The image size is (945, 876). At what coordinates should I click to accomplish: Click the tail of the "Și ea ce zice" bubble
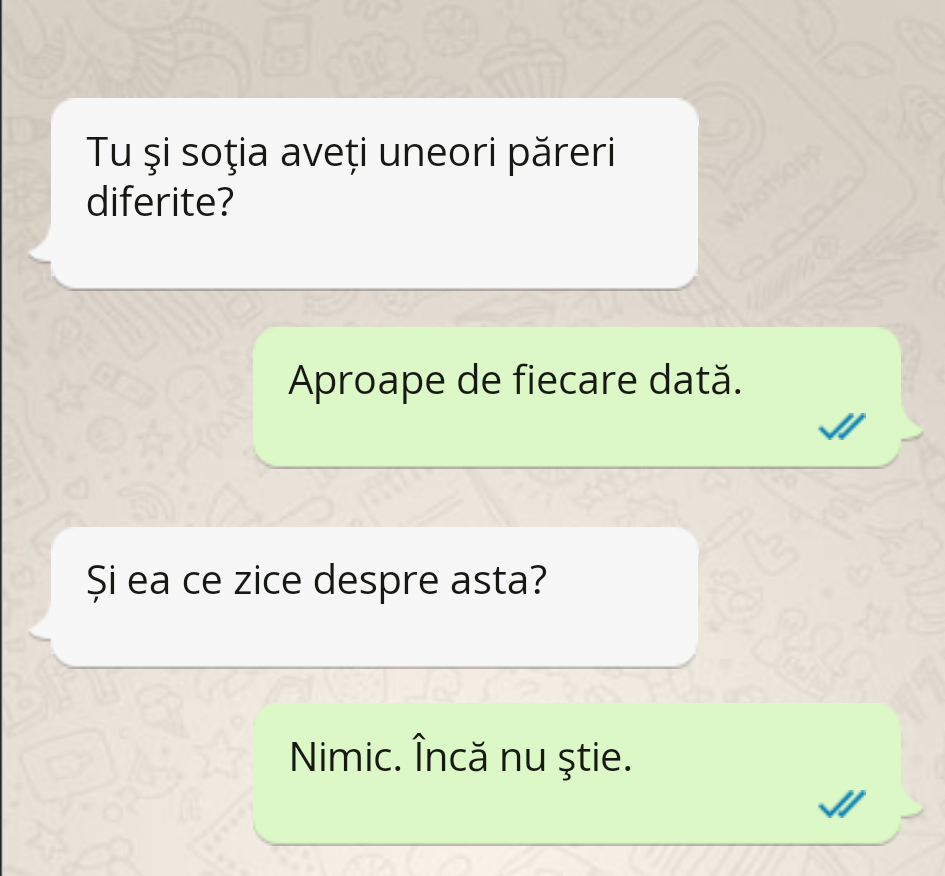[40, 629]
